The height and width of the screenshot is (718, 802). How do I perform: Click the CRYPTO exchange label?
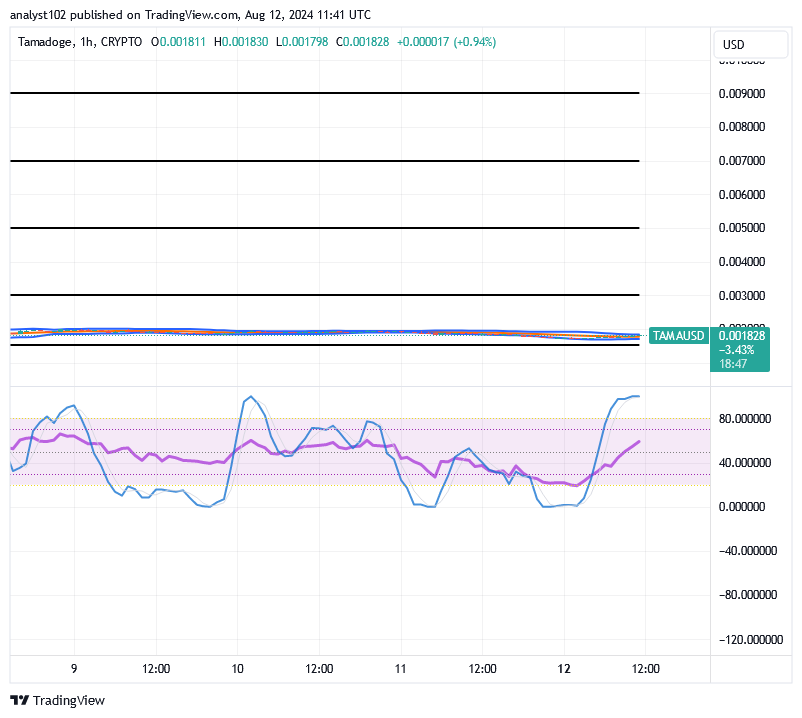pyautogui.click(x=121, y=42)
